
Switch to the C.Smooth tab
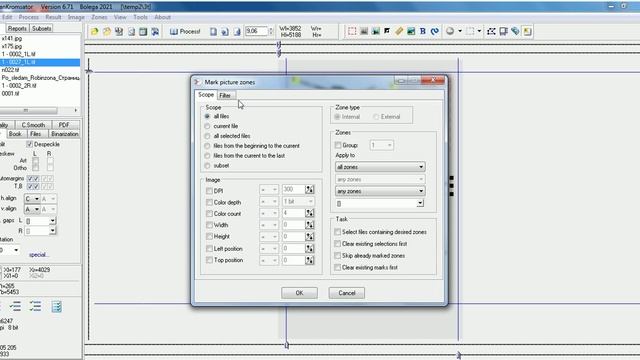[x=33, y=125]
